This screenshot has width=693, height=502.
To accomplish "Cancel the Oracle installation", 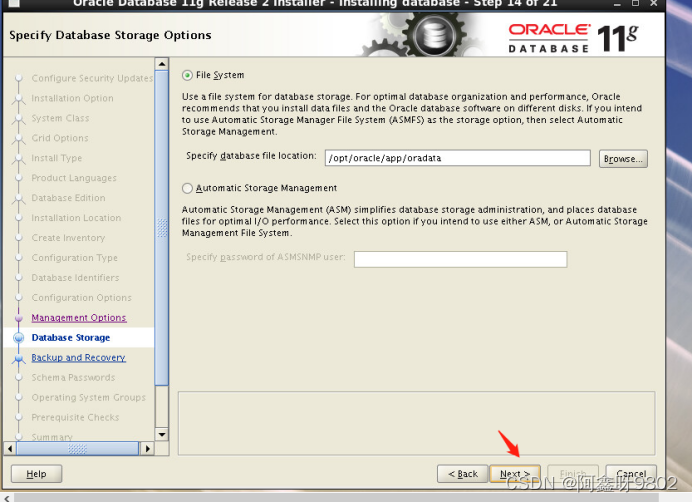I will pyautogui.click(x=631, y=474).
